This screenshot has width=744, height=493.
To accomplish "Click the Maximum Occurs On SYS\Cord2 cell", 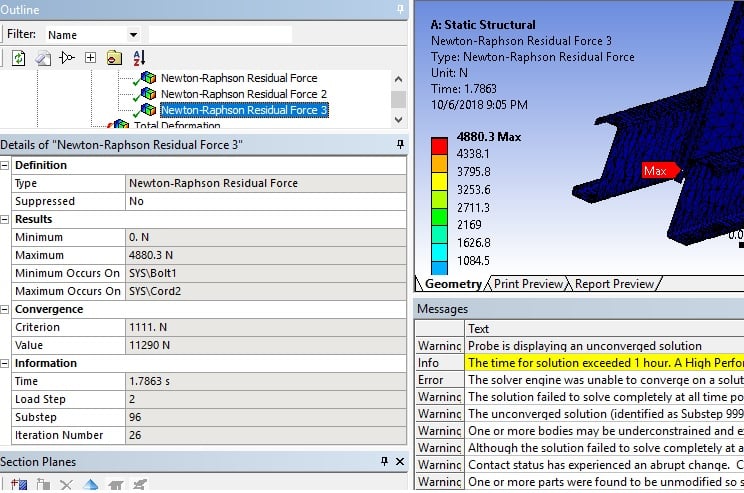I will tap(266, 291).
